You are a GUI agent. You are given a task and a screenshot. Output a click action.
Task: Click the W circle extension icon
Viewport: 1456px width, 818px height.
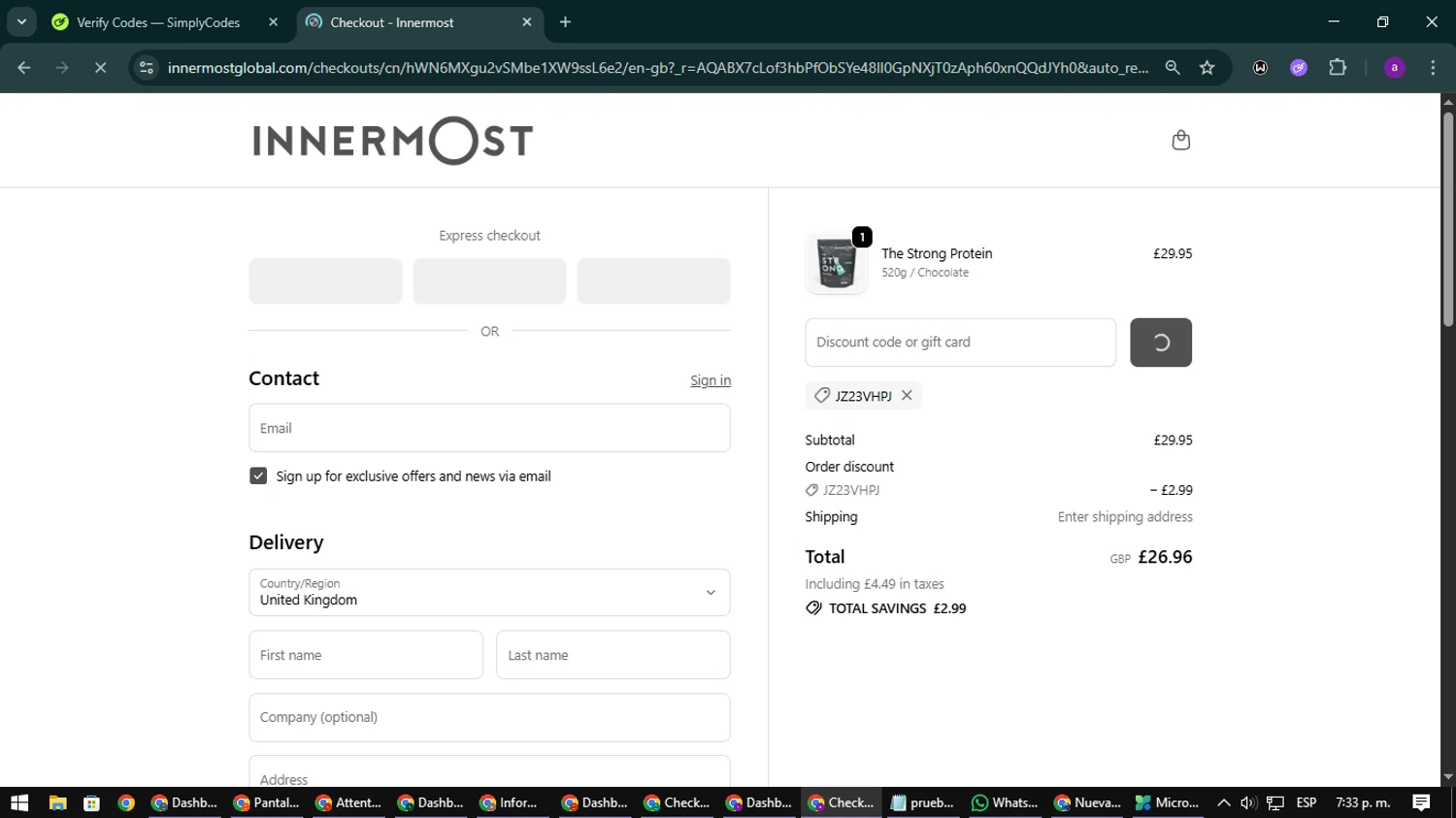pyautogui.click(x=1260, y=68)
